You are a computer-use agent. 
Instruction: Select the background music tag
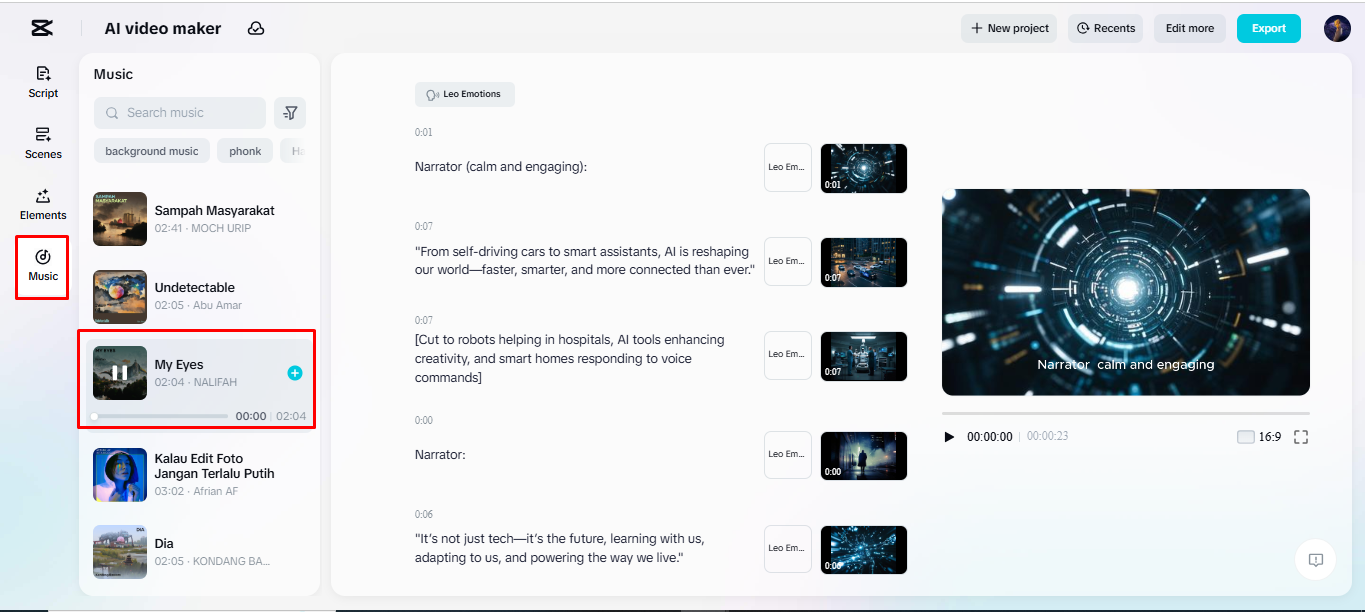point(152,151)
